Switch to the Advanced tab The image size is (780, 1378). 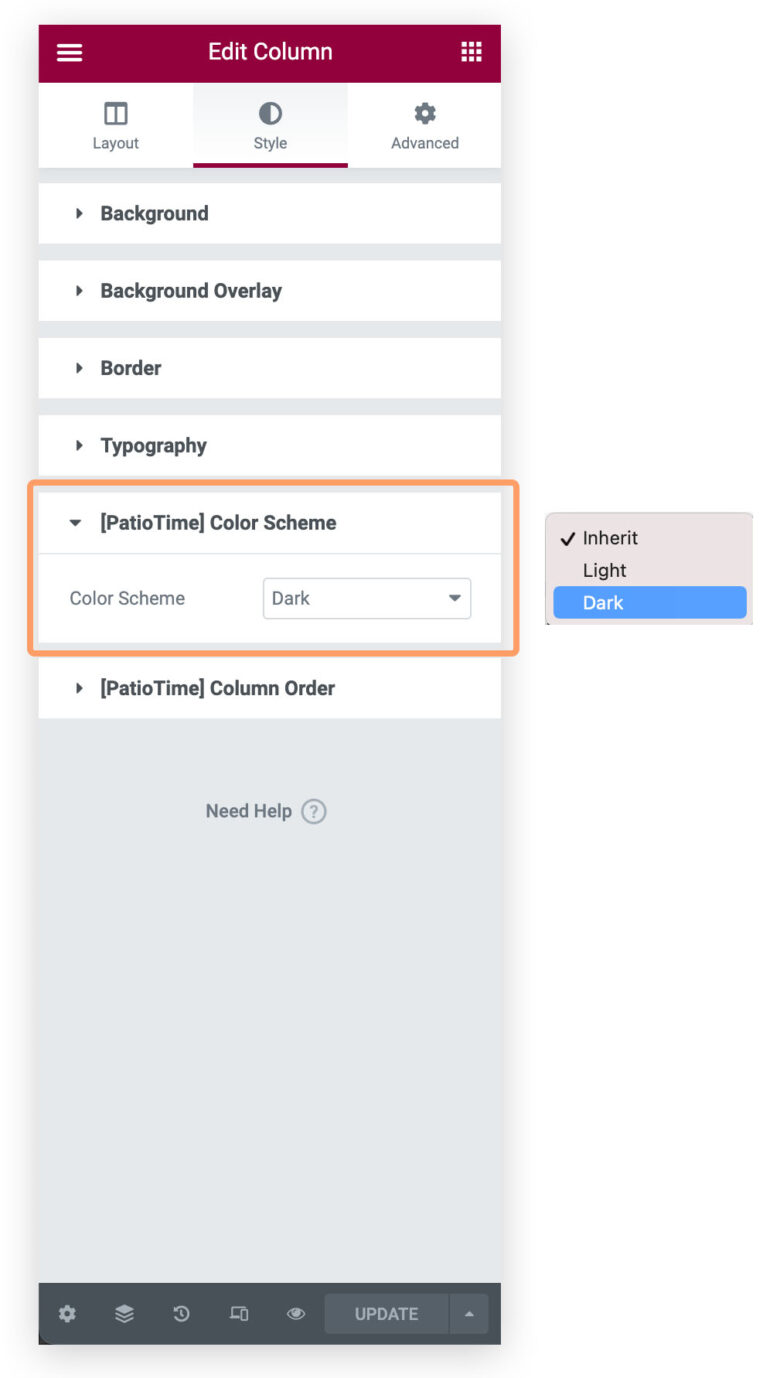coord(424,125)
